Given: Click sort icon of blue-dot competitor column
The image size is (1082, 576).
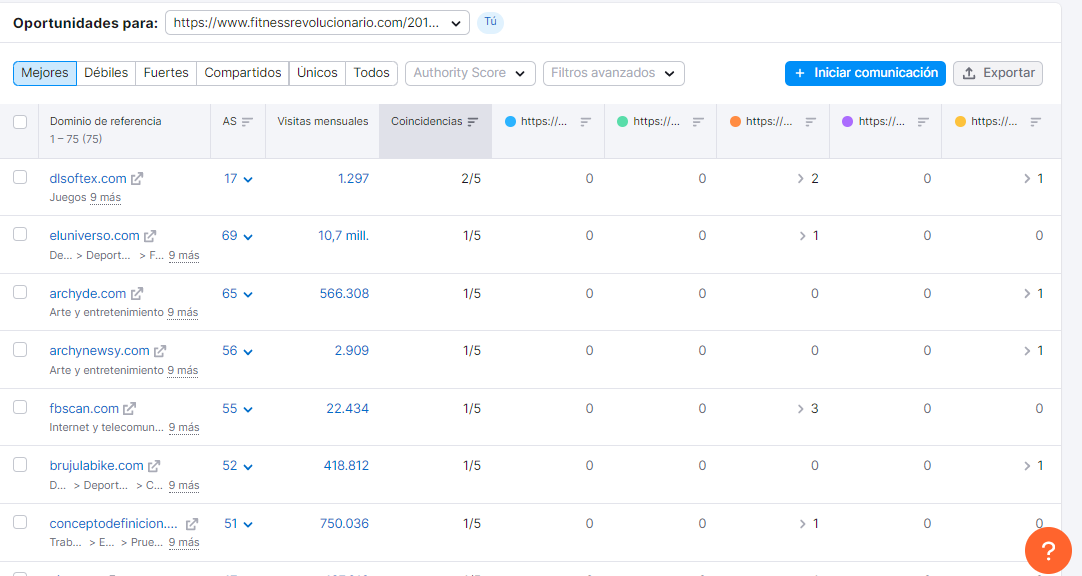Looking at the screenshot, I should pos(586,122).
